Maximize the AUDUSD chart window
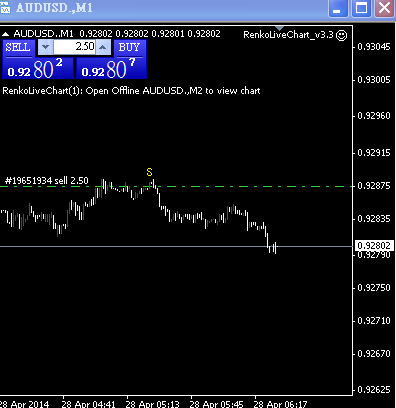 (x=361, y=8)
